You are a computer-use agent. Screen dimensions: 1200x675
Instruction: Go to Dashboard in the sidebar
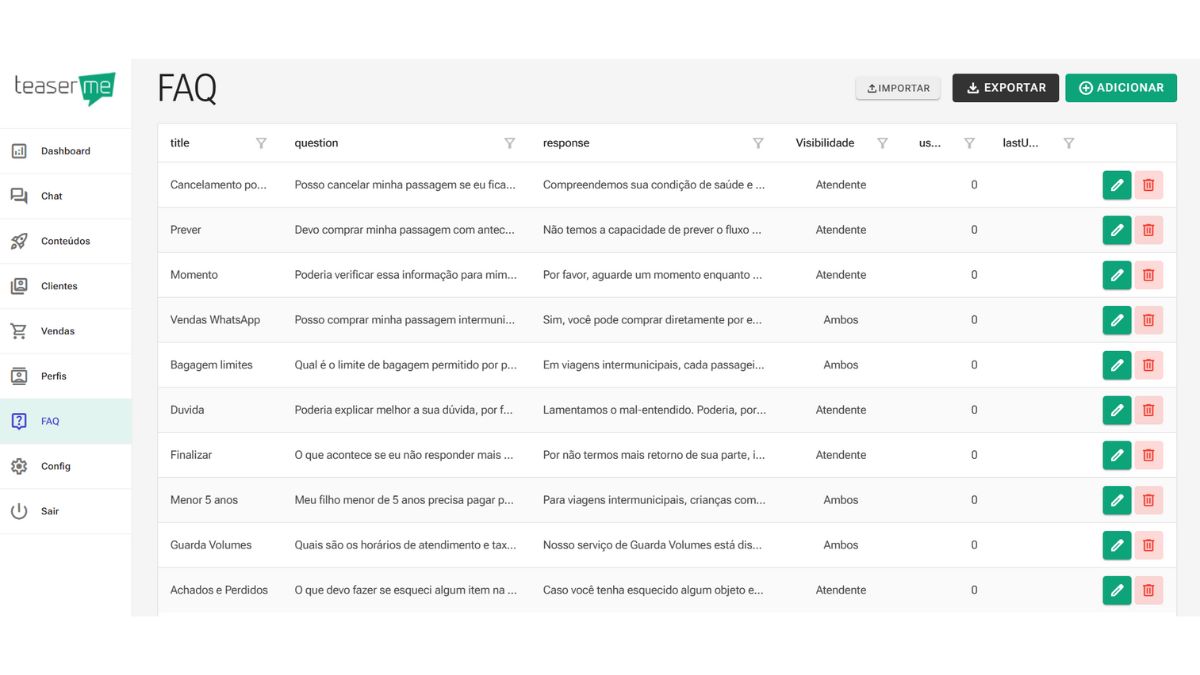(65, 151)
